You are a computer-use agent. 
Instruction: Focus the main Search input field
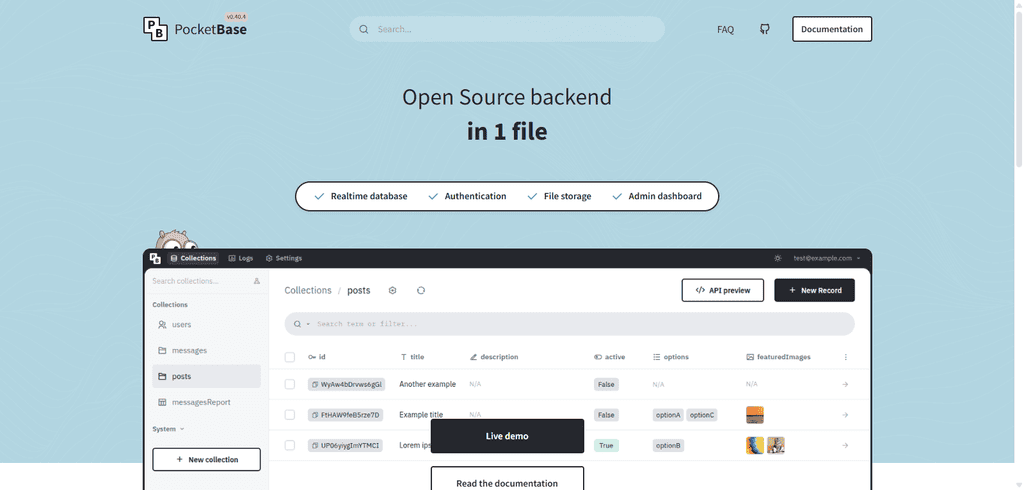(x=507, y=29)
